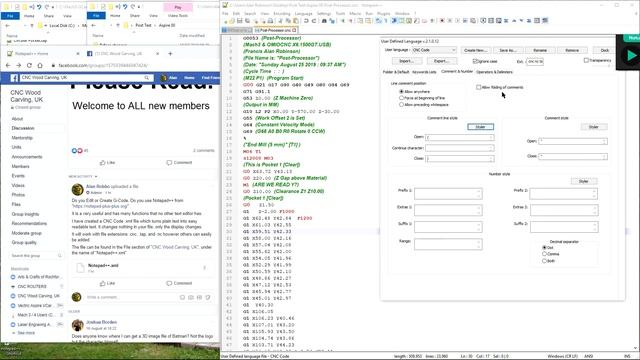
Task: Click Styler button under Number style
Action: [584, 181]
